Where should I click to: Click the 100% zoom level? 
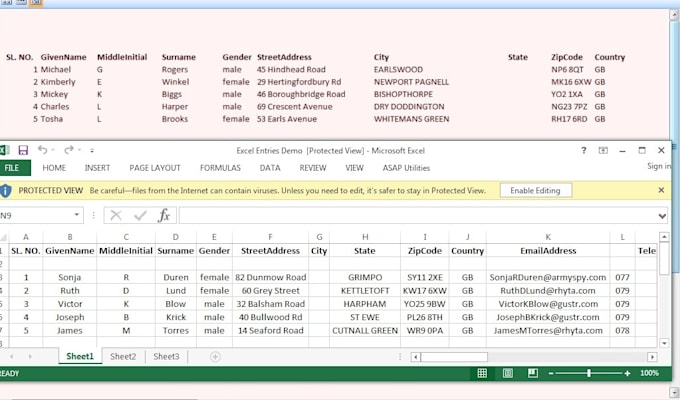tap(649, 373)
